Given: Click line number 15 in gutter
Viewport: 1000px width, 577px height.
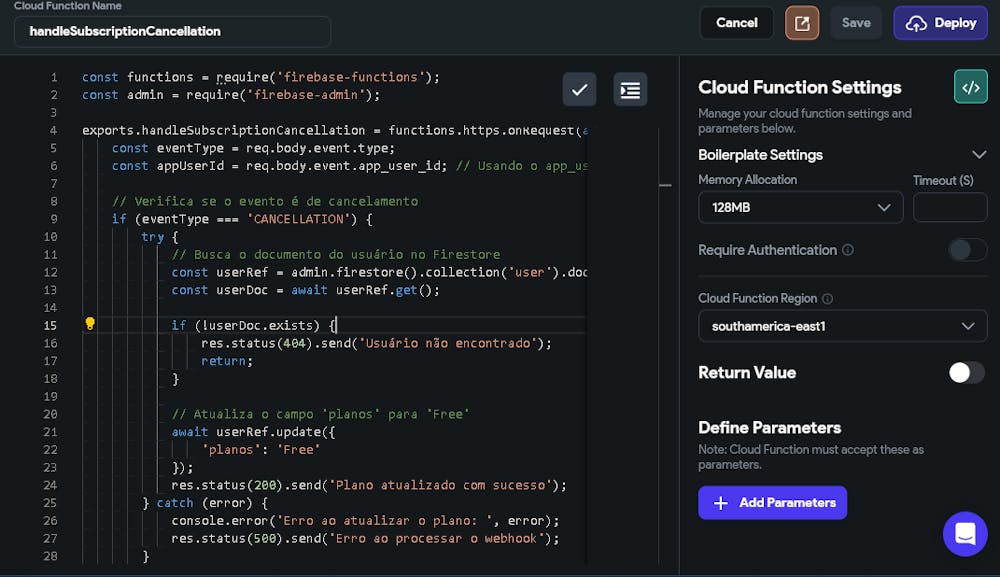Looking at the screenshot, I should (50, 325).
